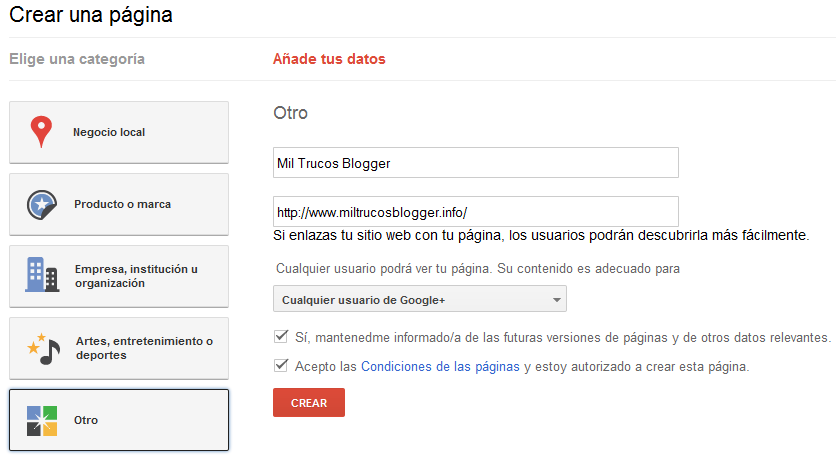Click the audience dropdown arrow
Screen dimensions: 836x462
[557, 299]
